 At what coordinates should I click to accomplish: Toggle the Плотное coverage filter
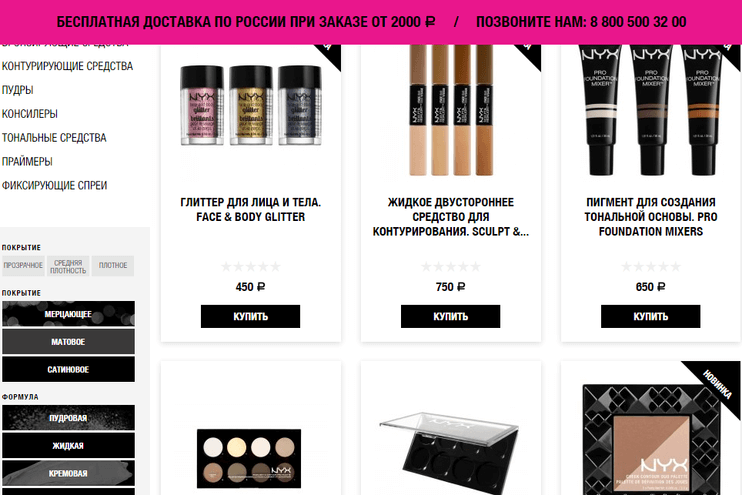[113, 266]
